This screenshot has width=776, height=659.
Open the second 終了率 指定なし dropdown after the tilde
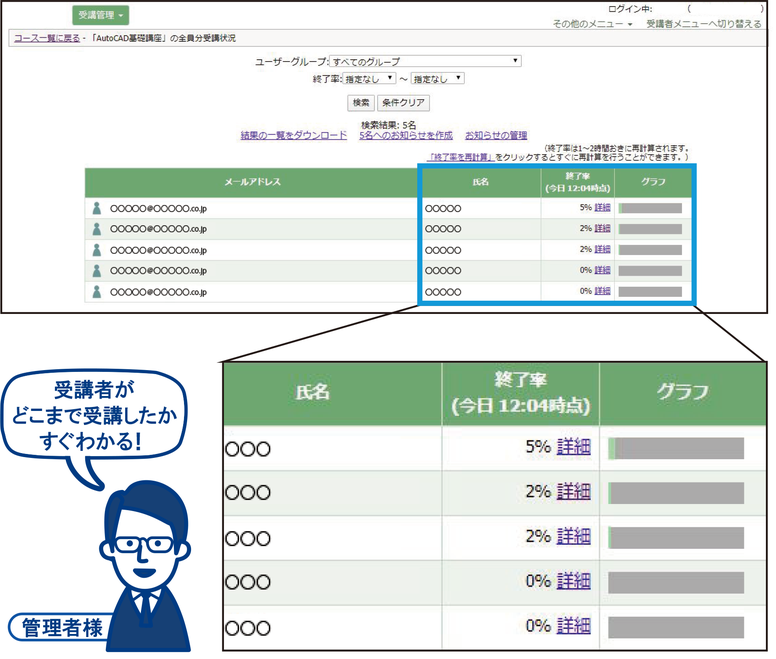tap(437, 78)
